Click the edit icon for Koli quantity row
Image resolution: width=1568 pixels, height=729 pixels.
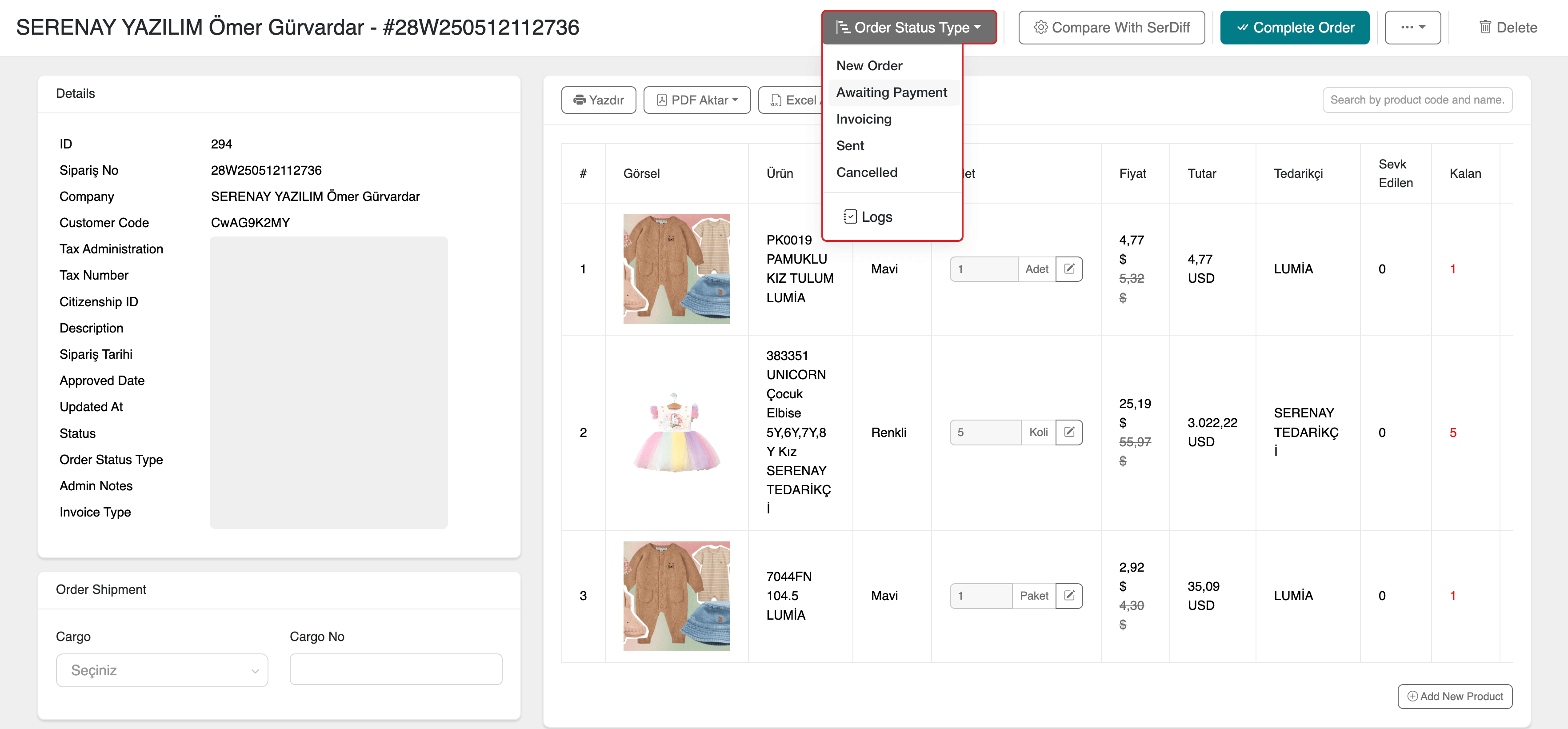tap(1068, 433)
